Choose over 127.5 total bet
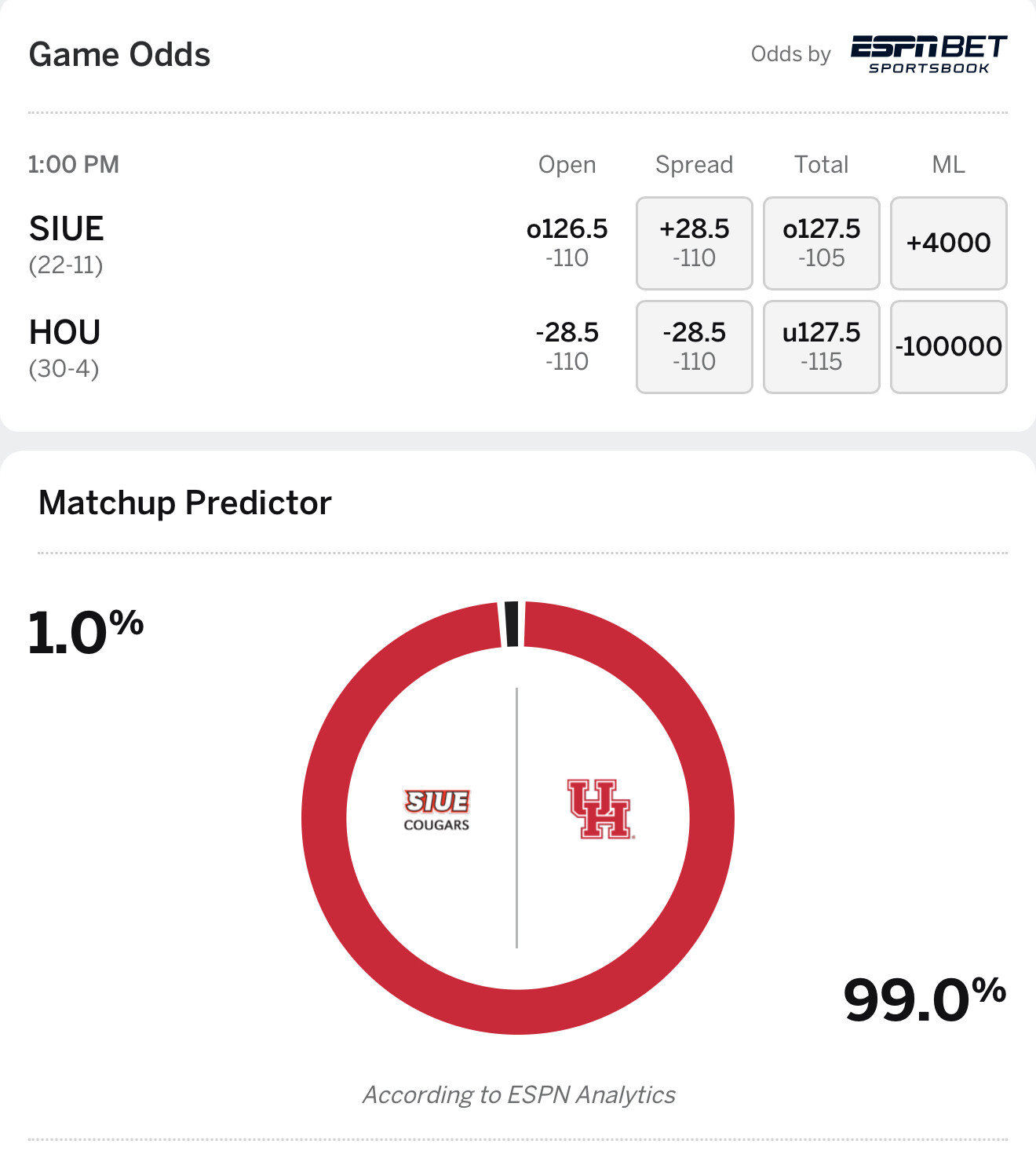Viewport: 1036px width, 1158px height. tap(821, 243)
